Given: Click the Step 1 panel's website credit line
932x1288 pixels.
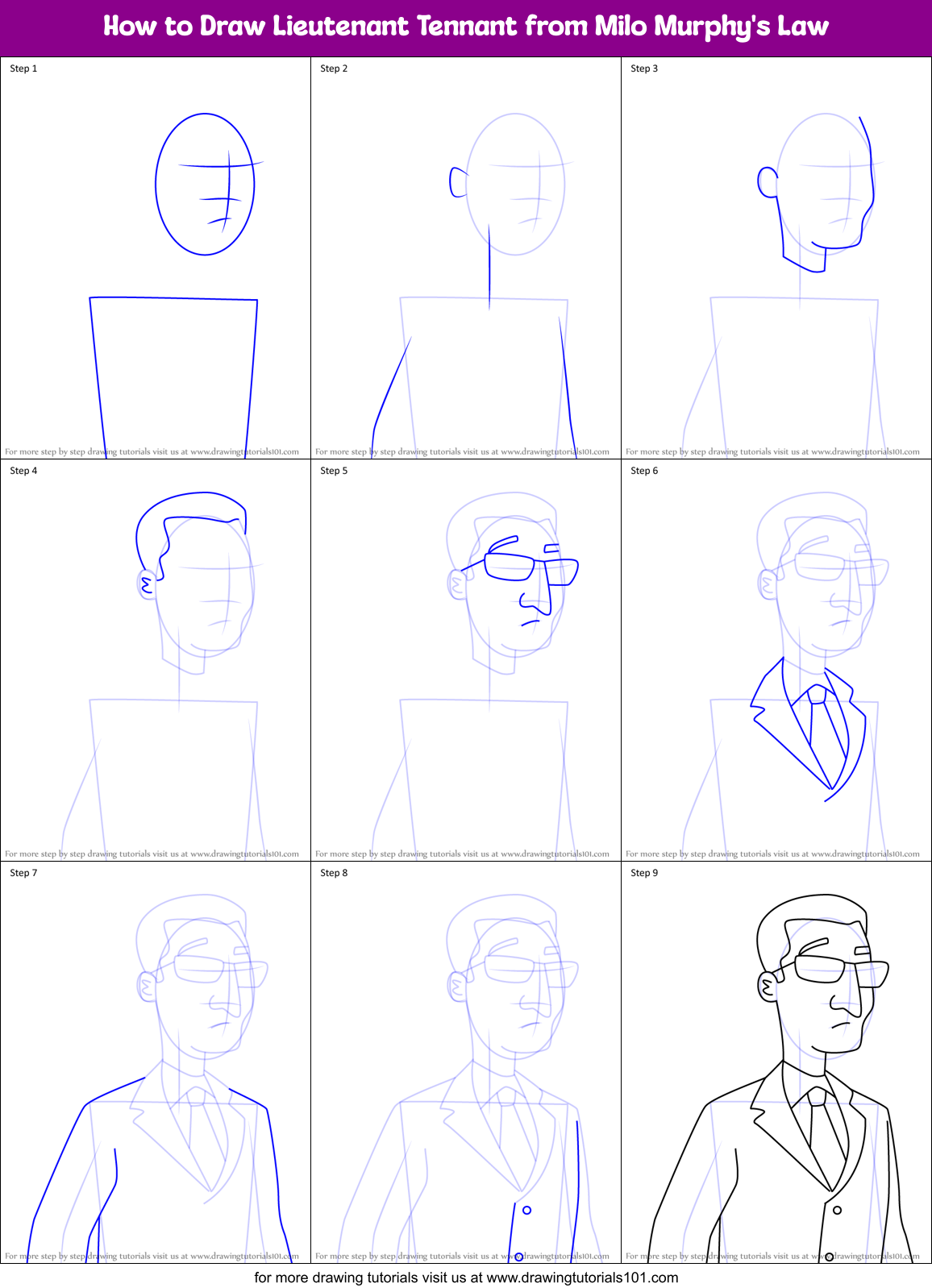Looking at the screenshot, I should click(x=152, y=451).
